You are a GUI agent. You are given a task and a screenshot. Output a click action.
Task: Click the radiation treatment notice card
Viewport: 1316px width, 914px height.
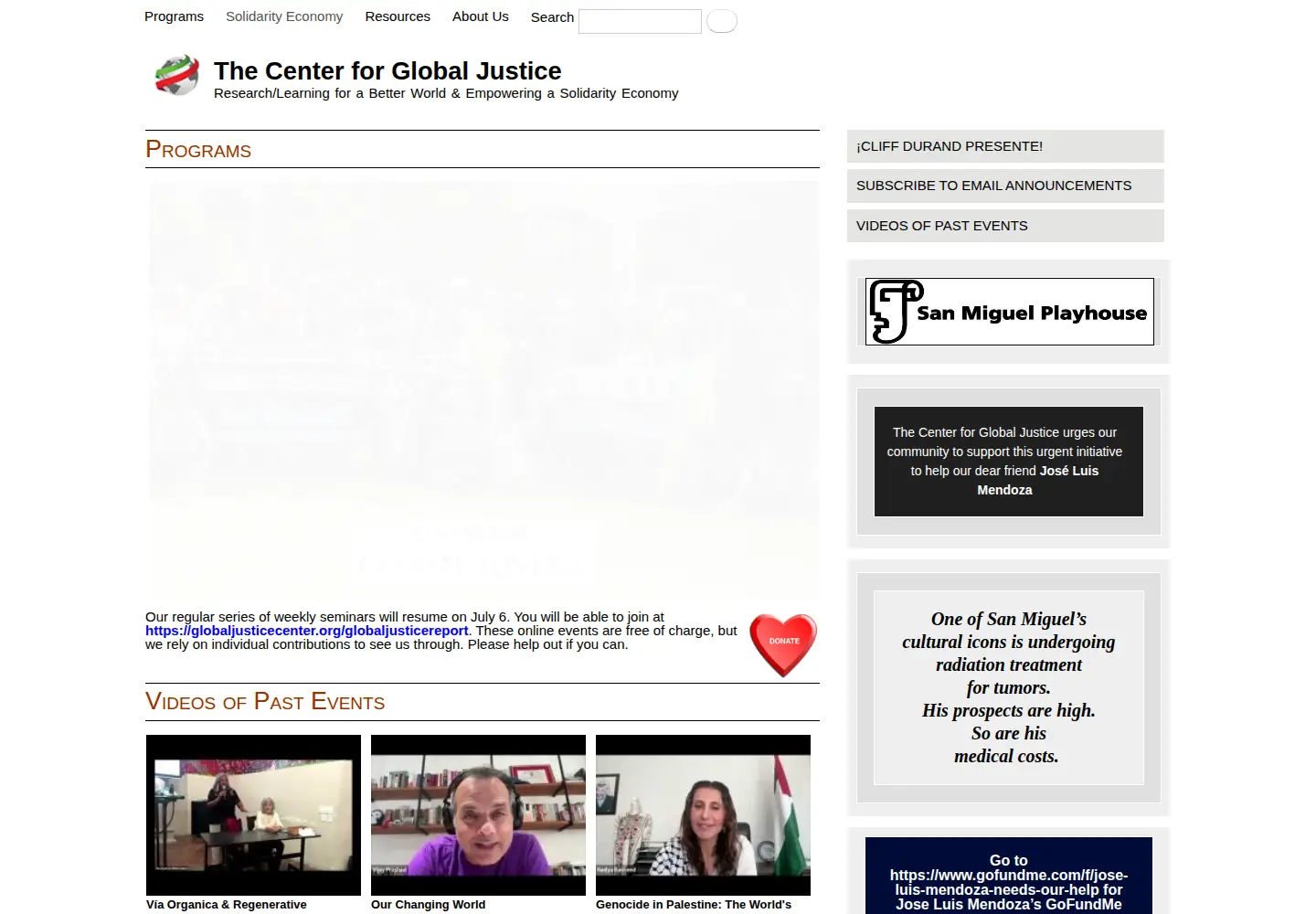1009,687
